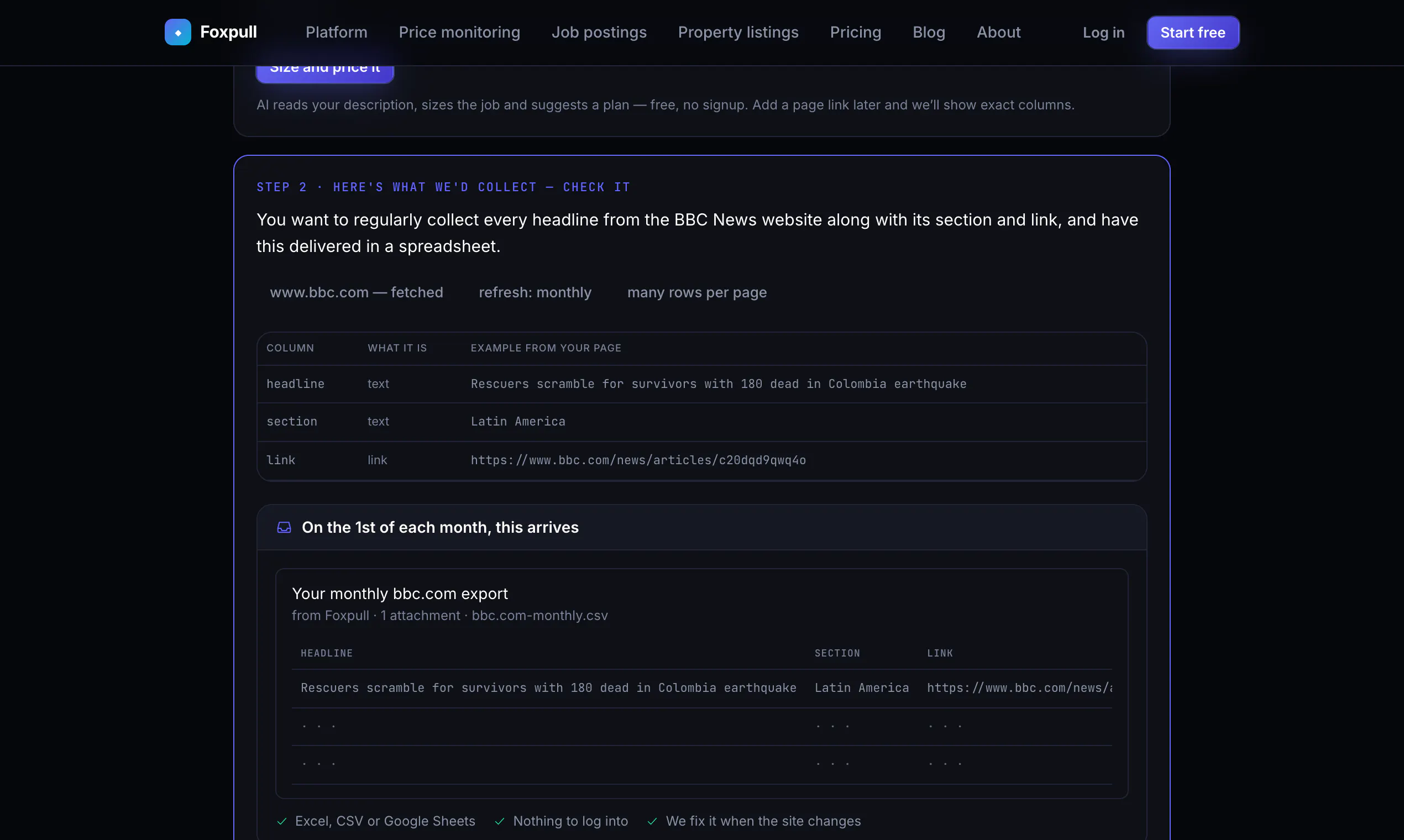Click the section column name cell
Viewport: 1404px width, 840px height.
[291, 422]
